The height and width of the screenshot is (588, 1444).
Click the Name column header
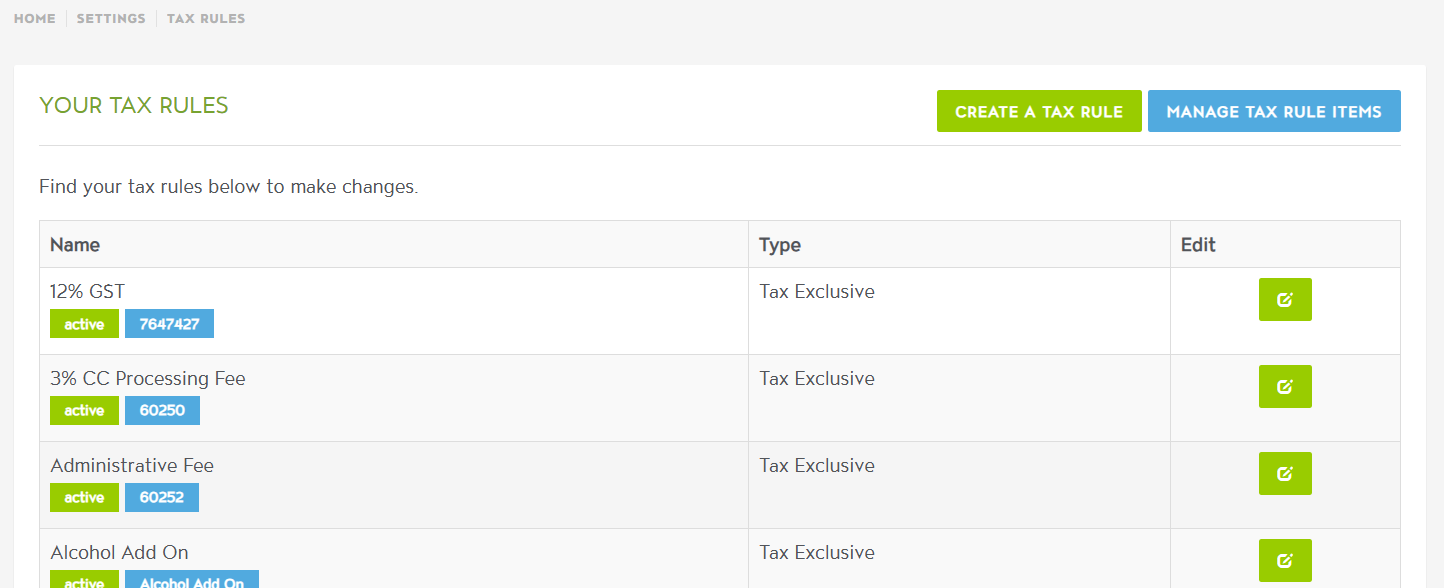click(x=75, y=245)
